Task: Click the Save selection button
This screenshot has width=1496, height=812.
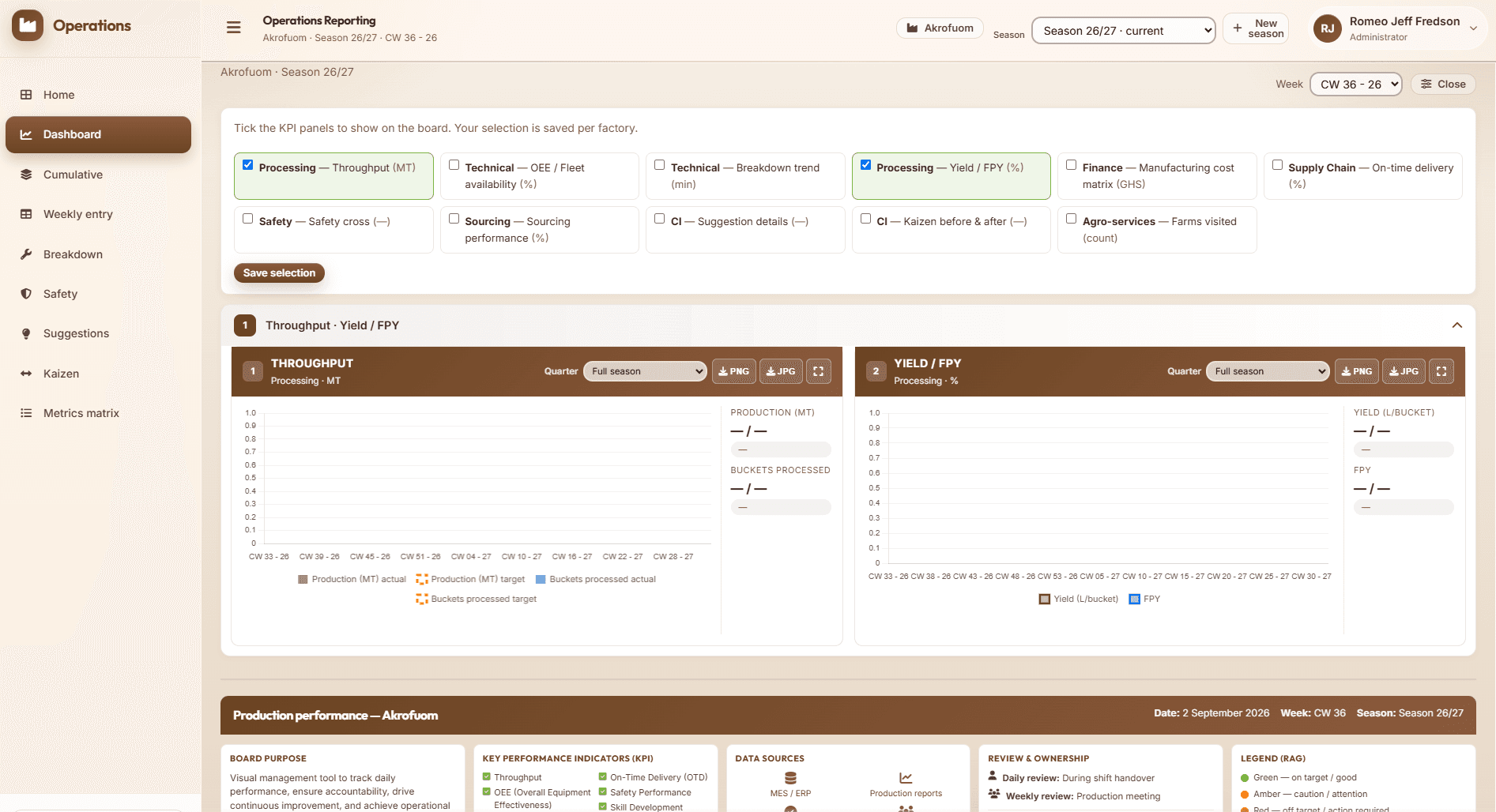Action: tap(279, 273)
